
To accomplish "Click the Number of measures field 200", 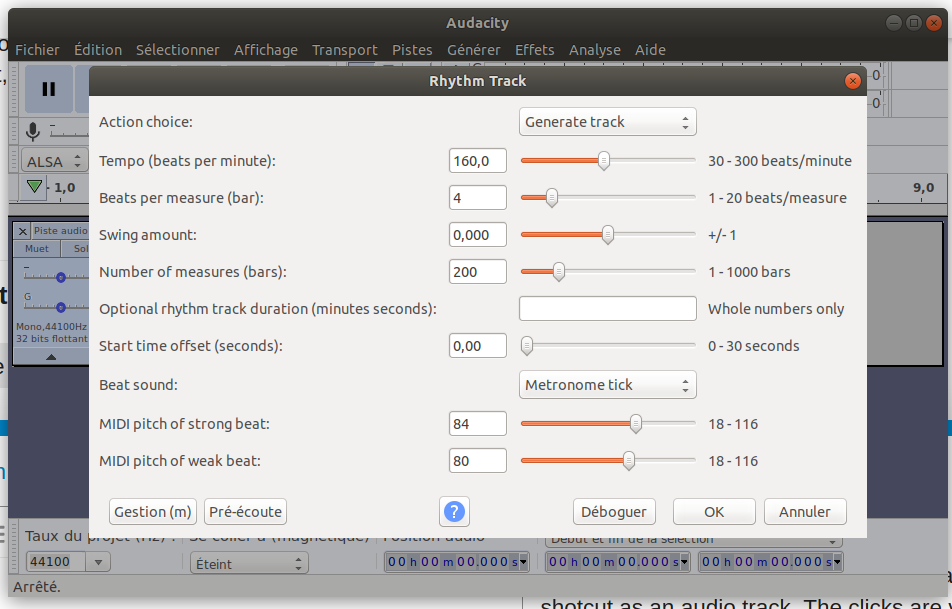I will (478, 272).
